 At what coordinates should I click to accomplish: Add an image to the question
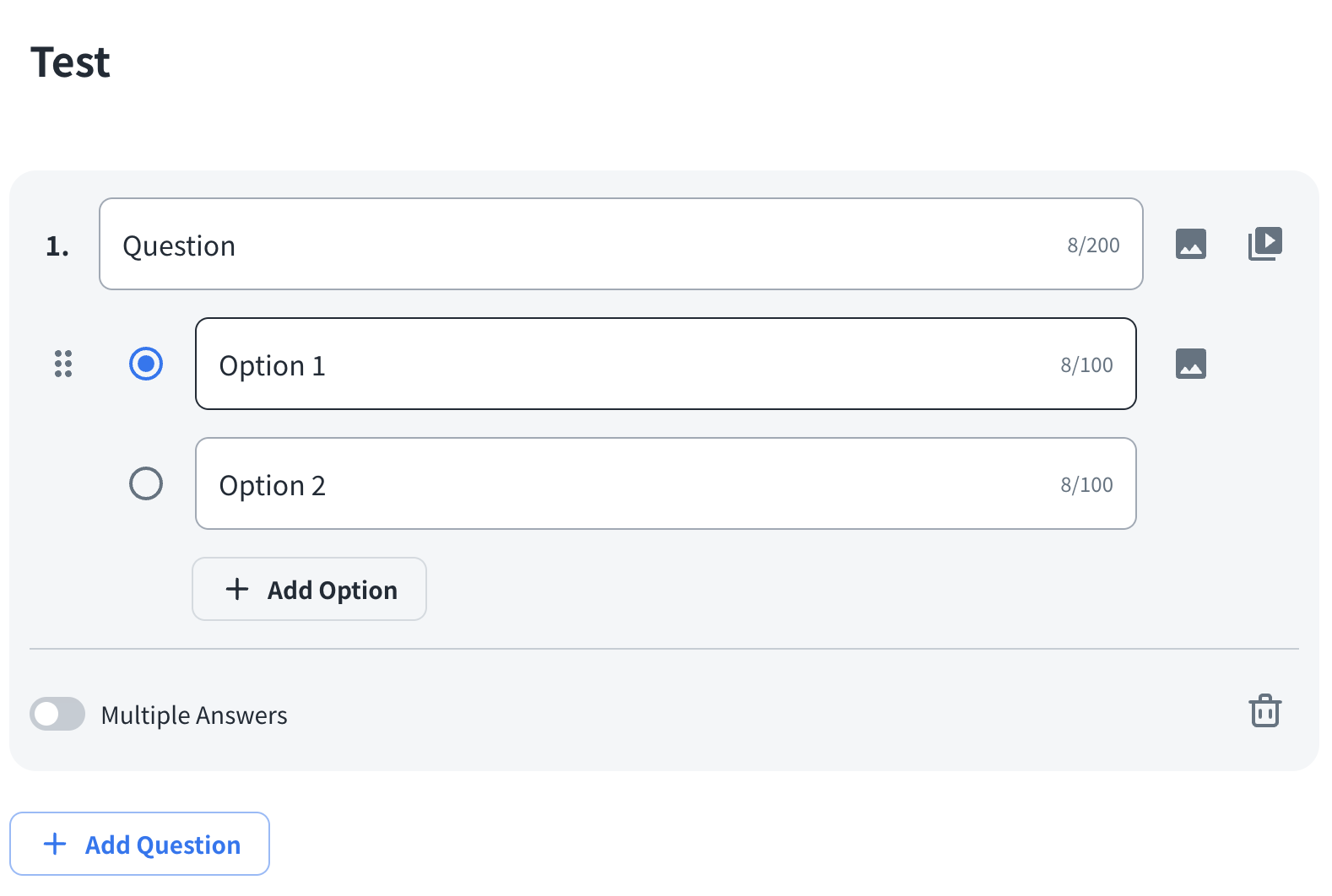point(1190,244)
